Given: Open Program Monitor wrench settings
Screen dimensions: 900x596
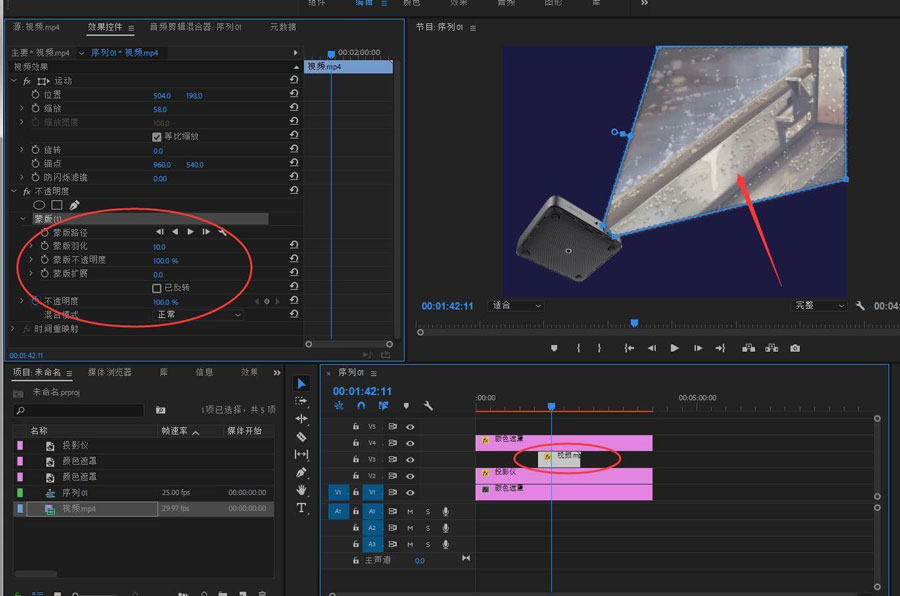Looking at the screenshot, I should 860,306.
